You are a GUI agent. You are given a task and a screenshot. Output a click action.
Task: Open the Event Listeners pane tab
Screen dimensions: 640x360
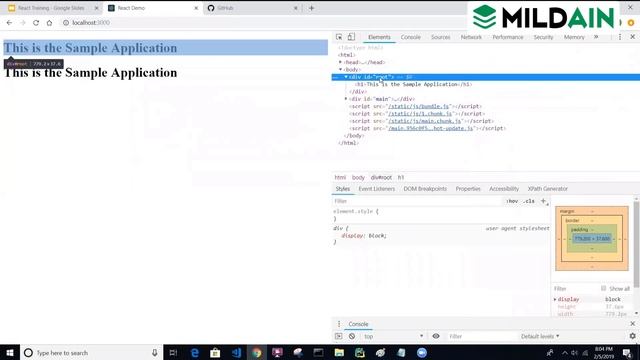click(376, 189)
